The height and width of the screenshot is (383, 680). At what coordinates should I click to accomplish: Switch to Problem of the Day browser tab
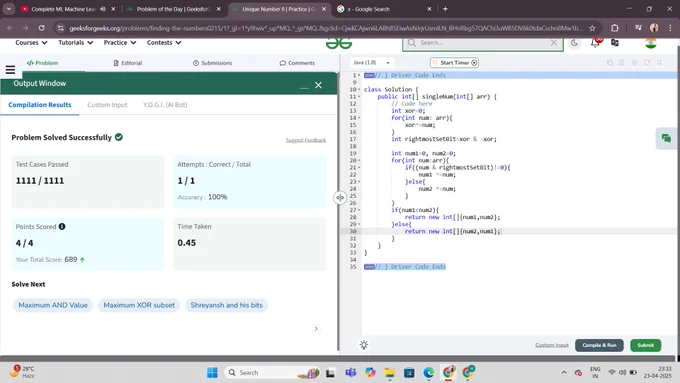coord(172,9)
